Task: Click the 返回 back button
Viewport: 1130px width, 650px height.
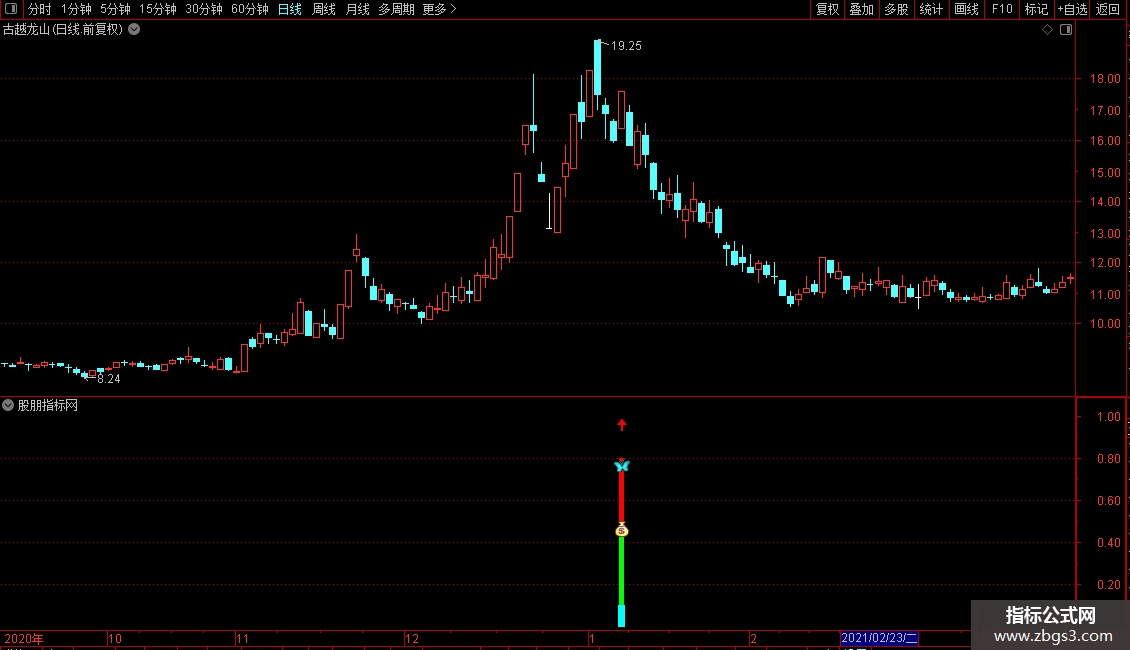Action: [1108, 9]
